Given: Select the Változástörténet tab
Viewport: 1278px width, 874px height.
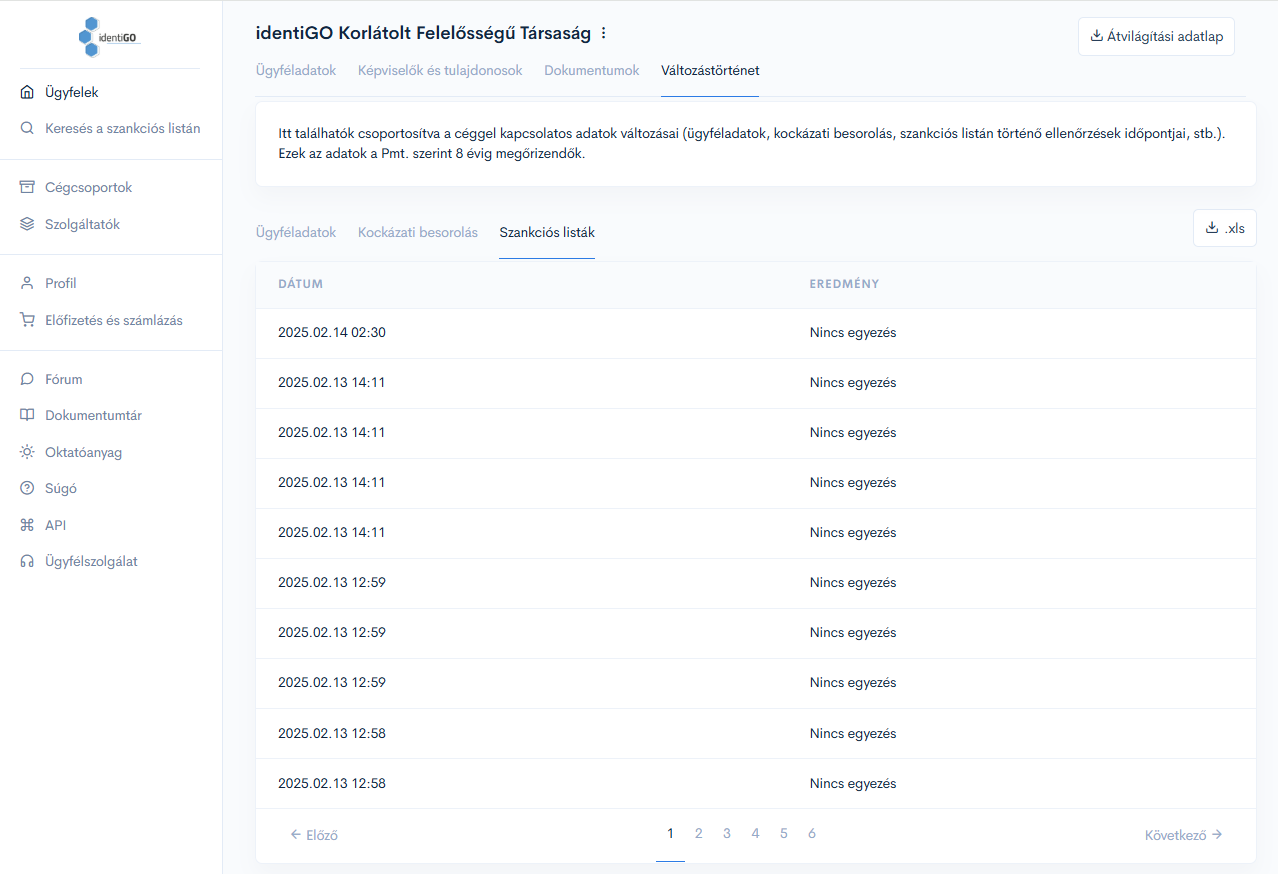Looking at the screenshot, I should click(x=710, y=71).
